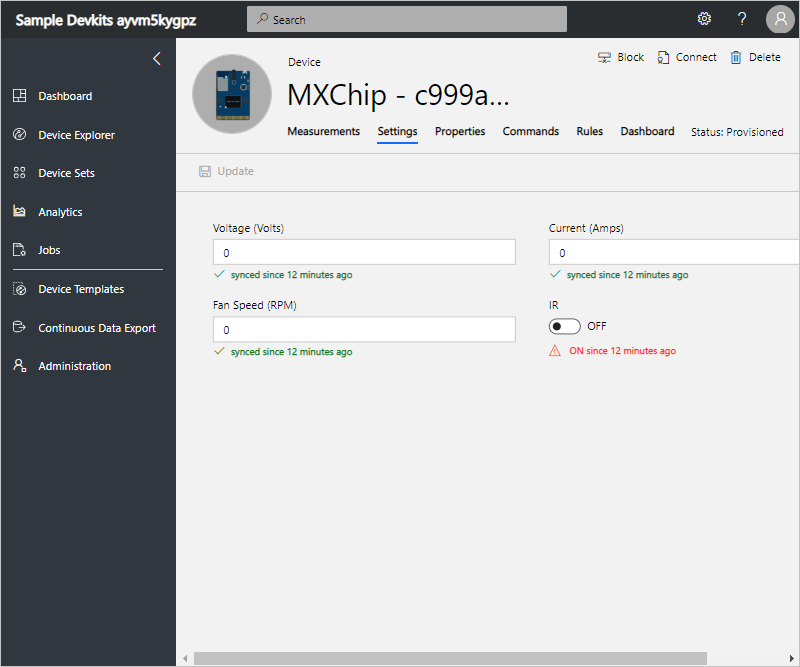Screen dimensions: 800x667
Task: Toggle the IR switch to ON
Action: pos(565,326)
